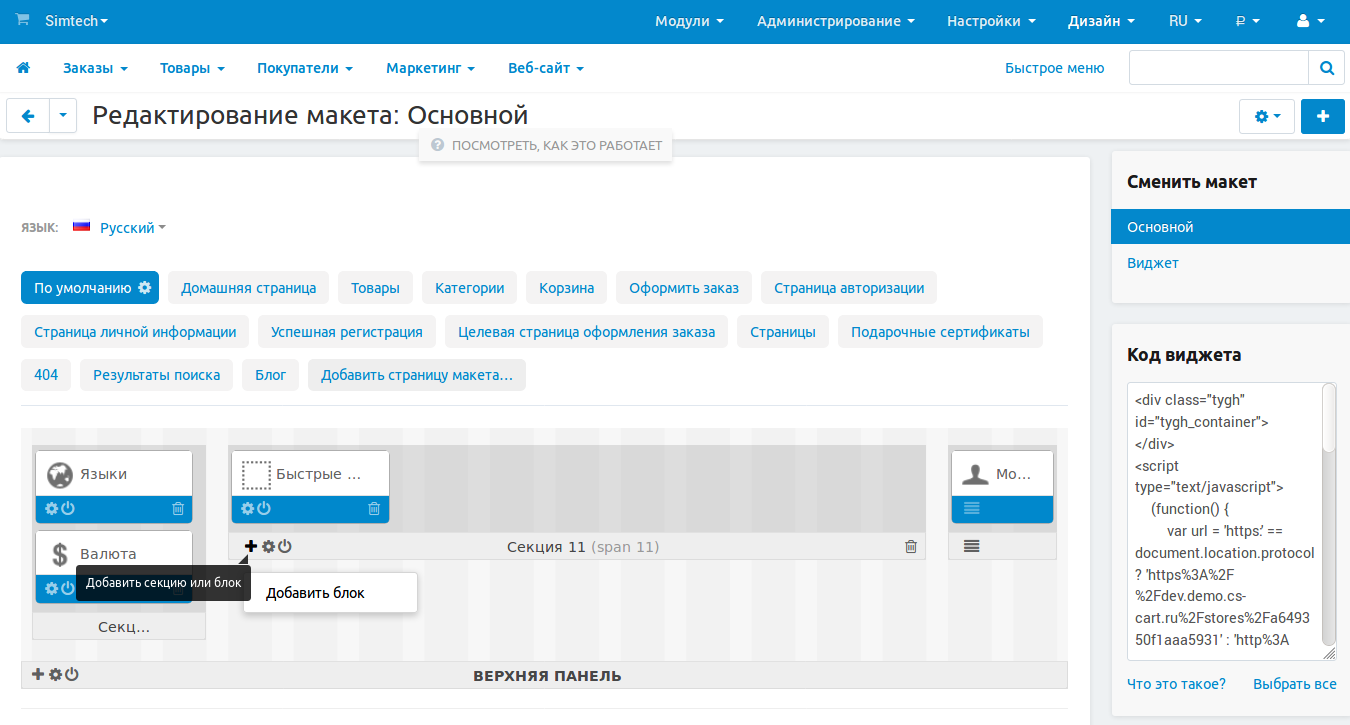Delete the Языки block via trash icon
Viewport: 1350px width, 725px height.
(x=178, y=508)
